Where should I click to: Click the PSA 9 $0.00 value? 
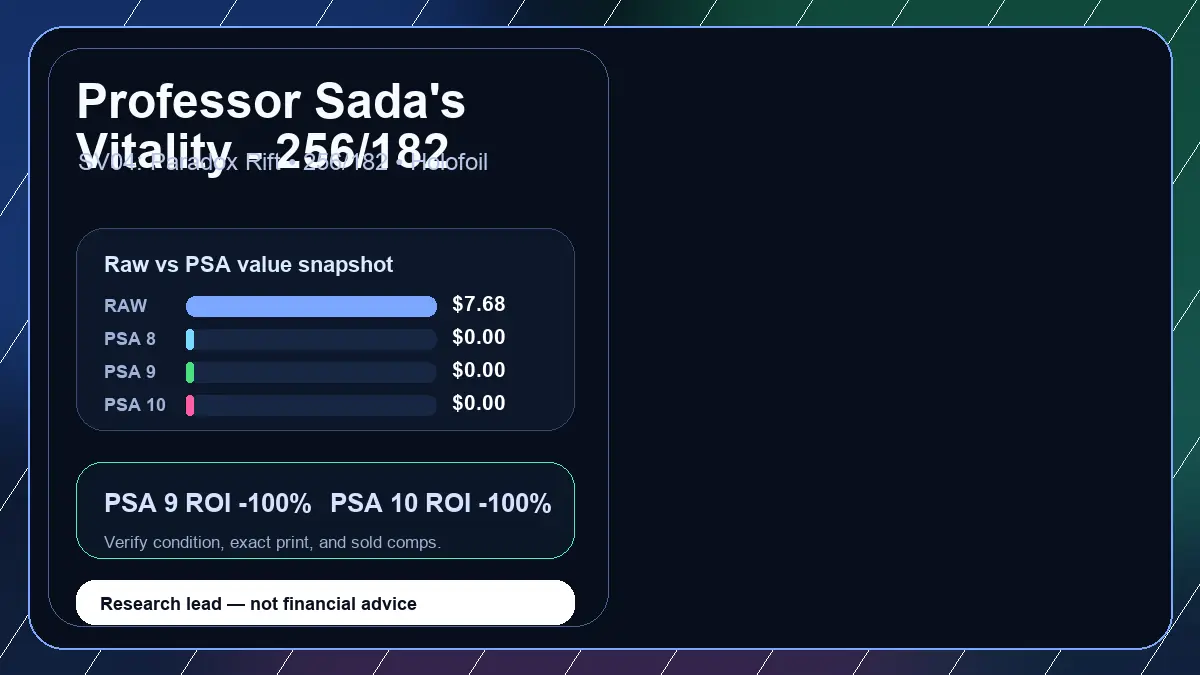coord(479,370)
